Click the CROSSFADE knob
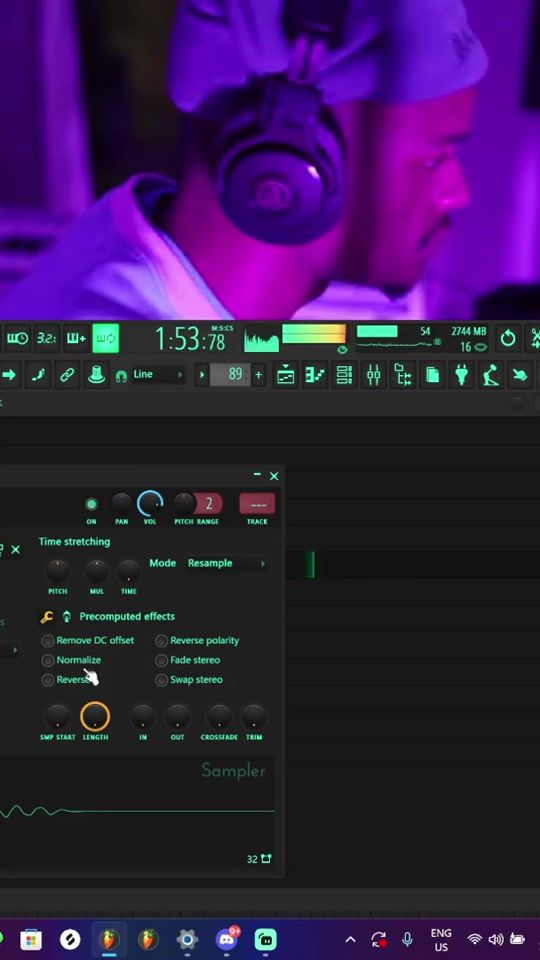The image size is (540, 960). (219, 716)
